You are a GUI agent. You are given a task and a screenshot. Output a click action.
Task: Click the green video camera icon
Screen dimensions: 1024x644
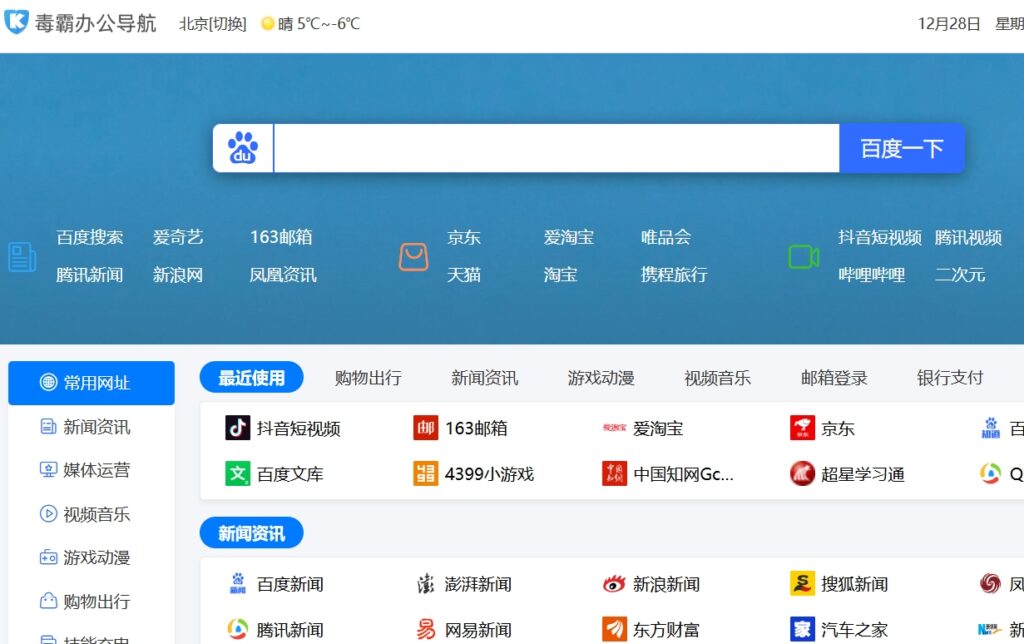[804, 257]
